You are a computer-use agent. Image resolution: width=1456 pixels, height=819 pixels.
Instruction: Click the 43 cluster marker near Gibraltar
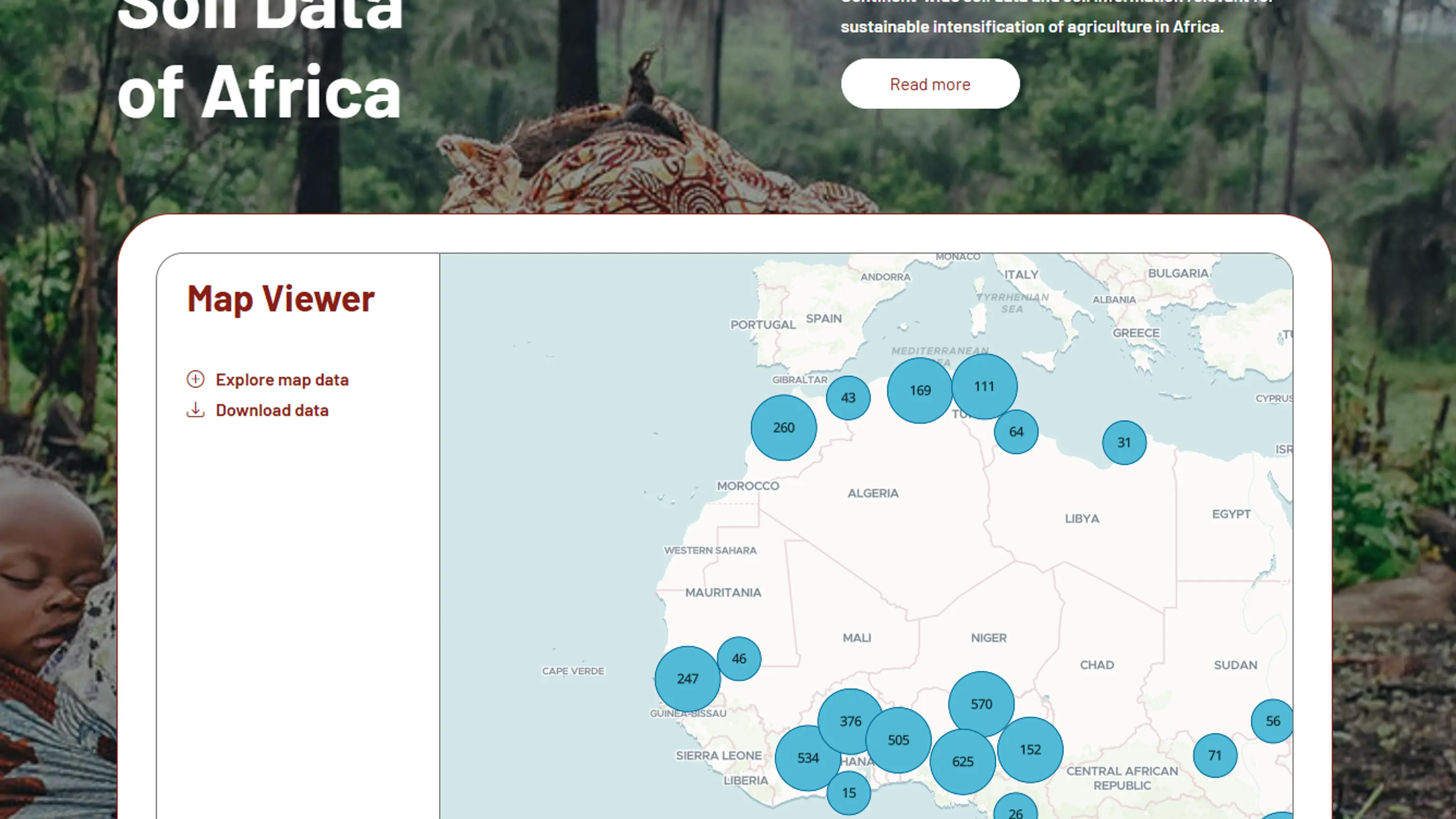848,398
